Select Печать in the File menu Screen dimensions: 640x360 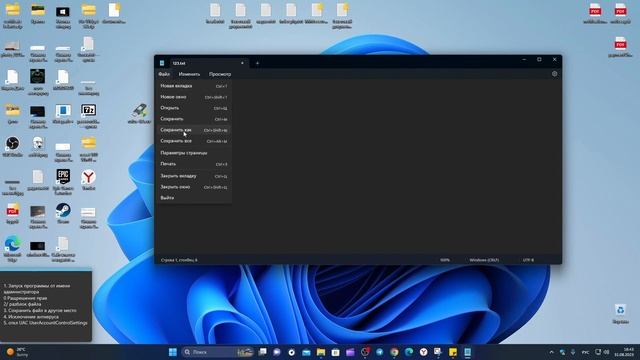tap(194, 164)
